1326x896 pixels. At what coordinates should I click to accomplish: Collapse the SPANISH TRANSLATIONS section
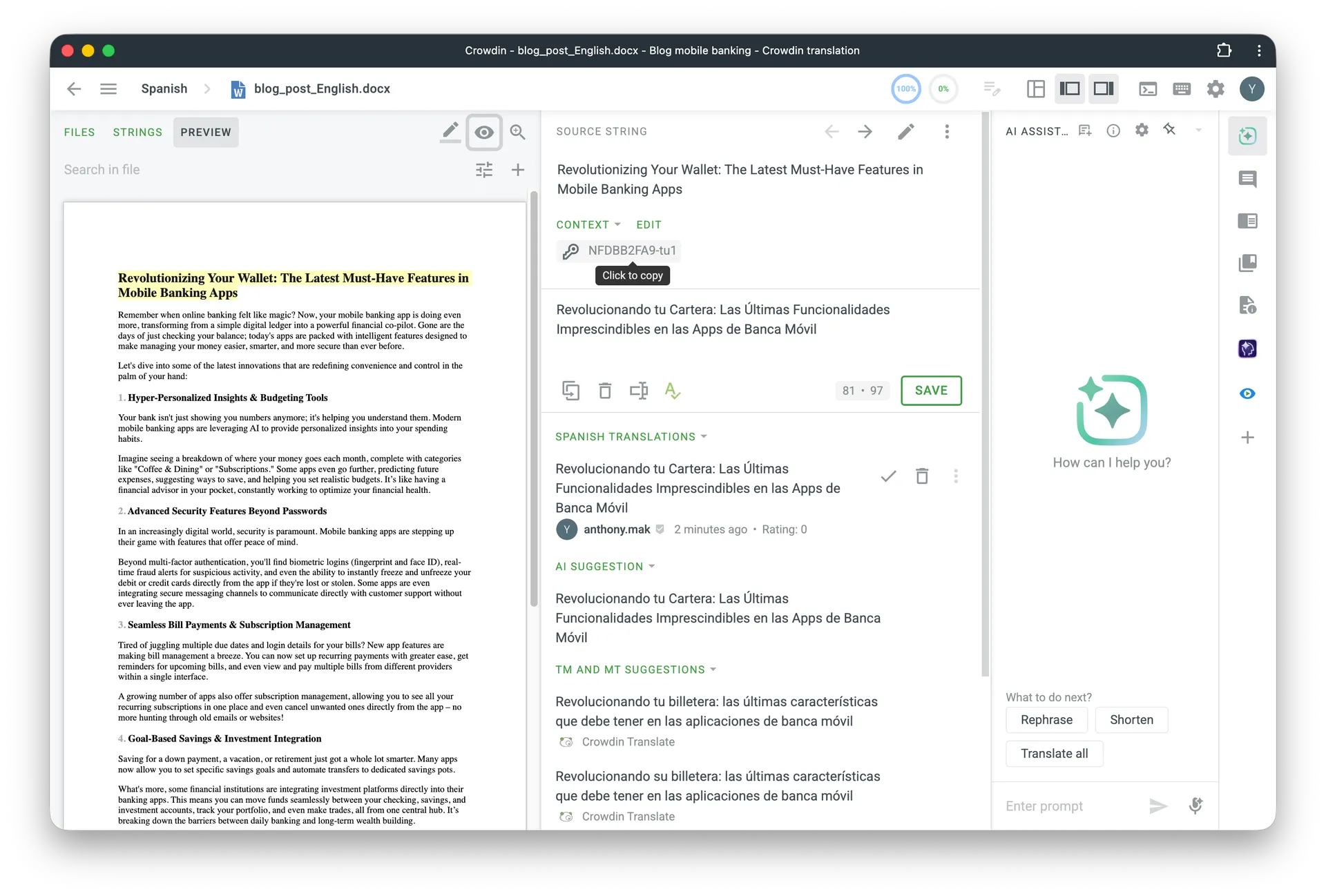631,437
